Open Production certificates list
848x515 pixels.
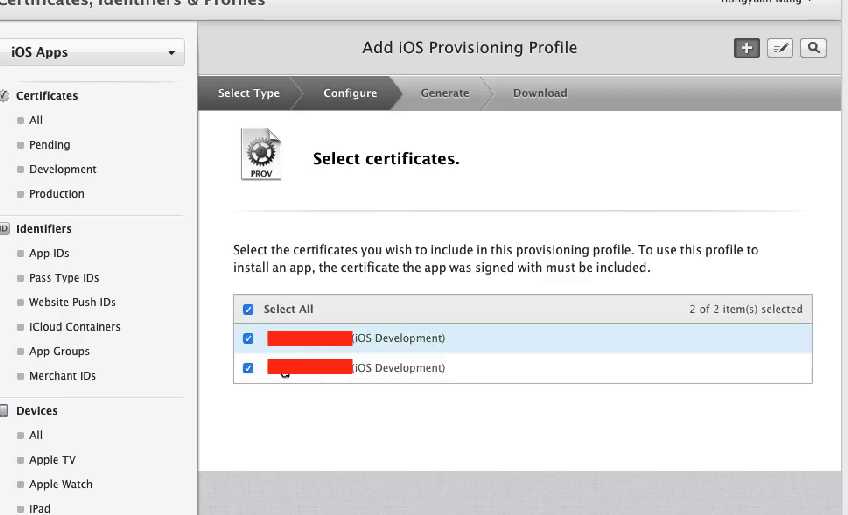click(56, 194)
